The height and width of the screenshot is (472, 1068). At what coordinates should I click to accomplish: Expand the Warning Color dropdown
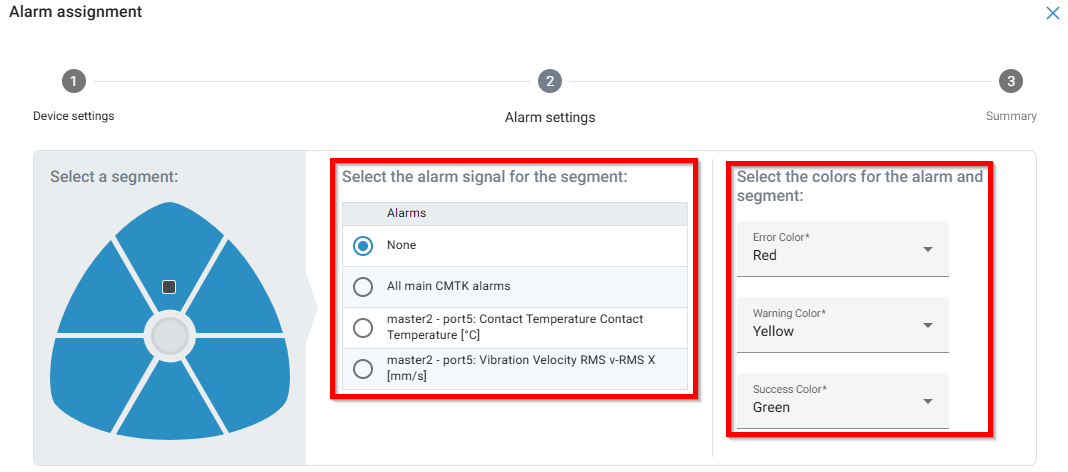point(842,324)
